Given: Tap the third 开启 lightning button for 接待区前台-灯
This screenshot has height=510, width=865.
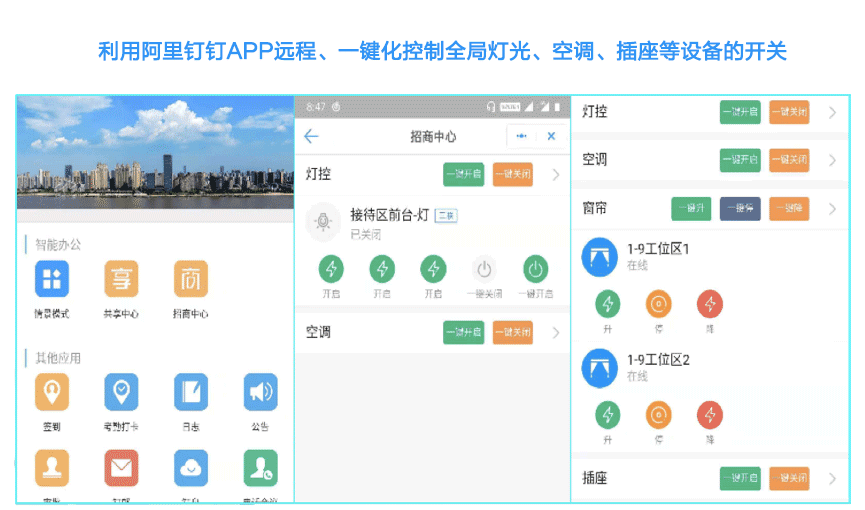Looking at the screenshot, I should coord(434,269).
